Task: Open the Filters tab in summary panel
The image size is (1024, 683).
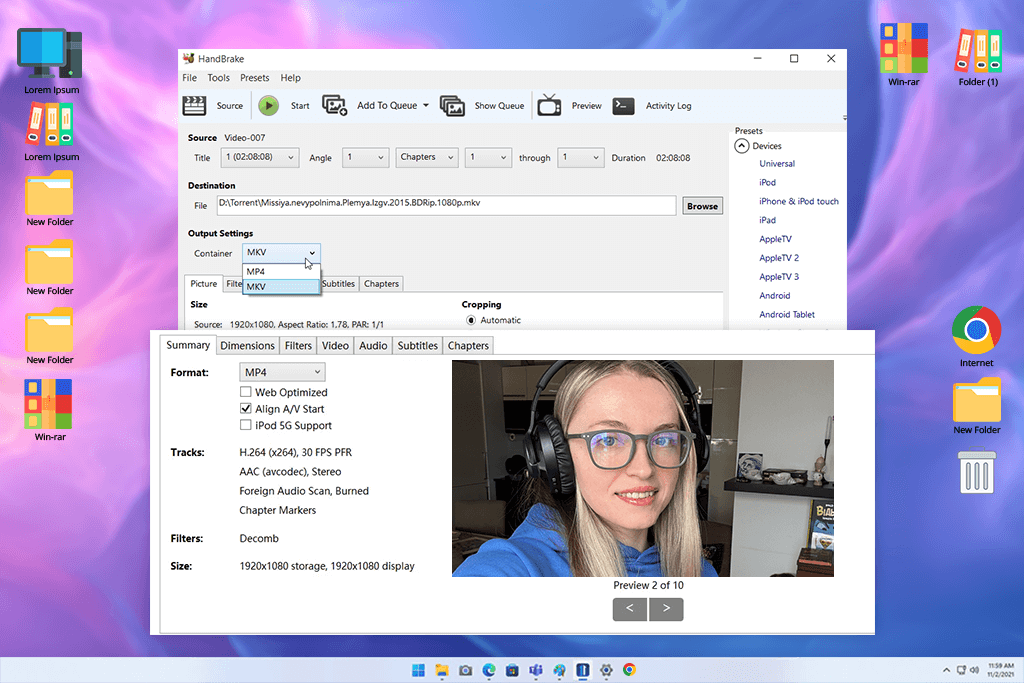Action: (298, 345)
